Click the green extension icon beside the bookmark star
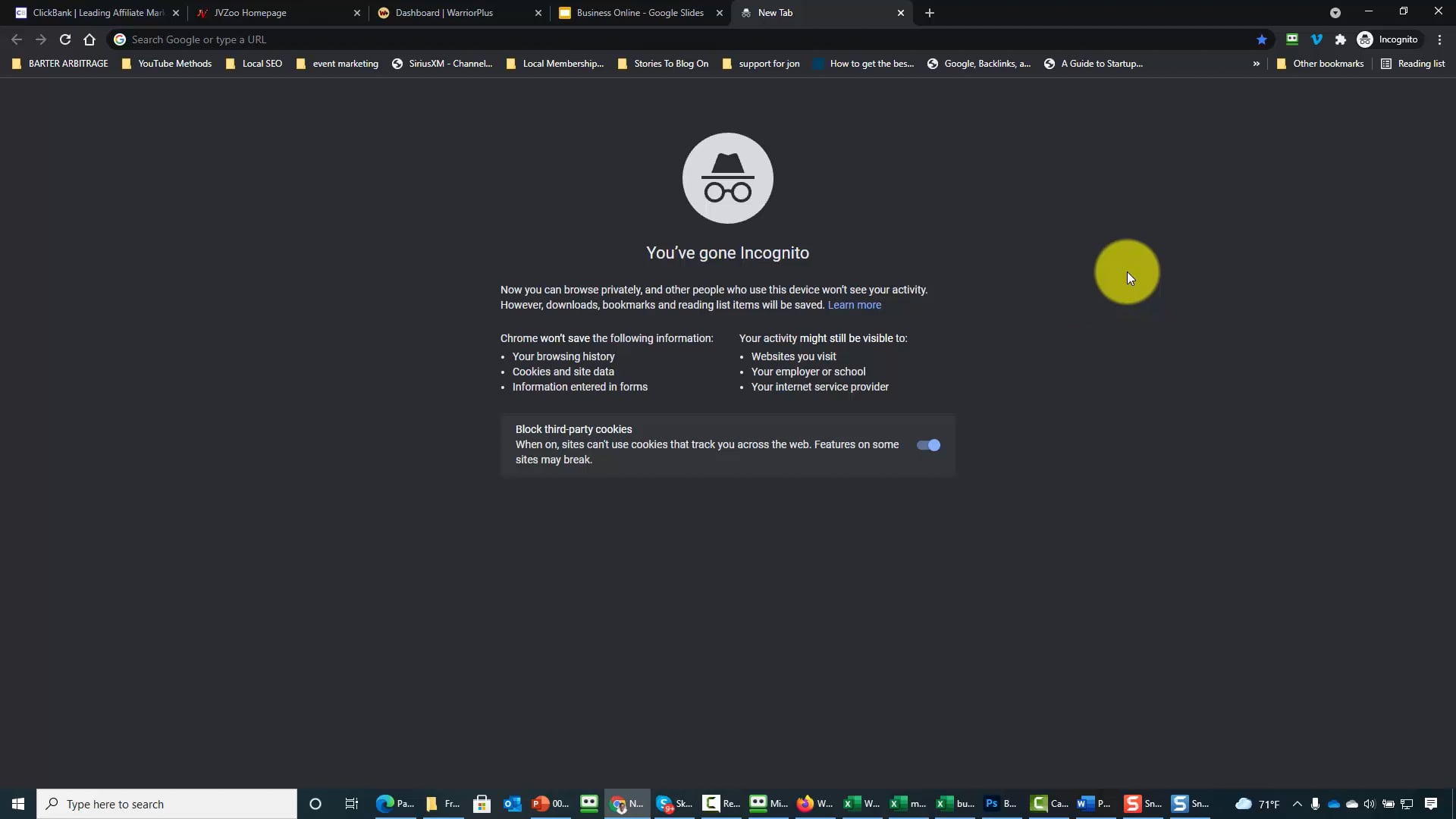The height and width of the screenshot is (819, 1456). point(1292,39)
